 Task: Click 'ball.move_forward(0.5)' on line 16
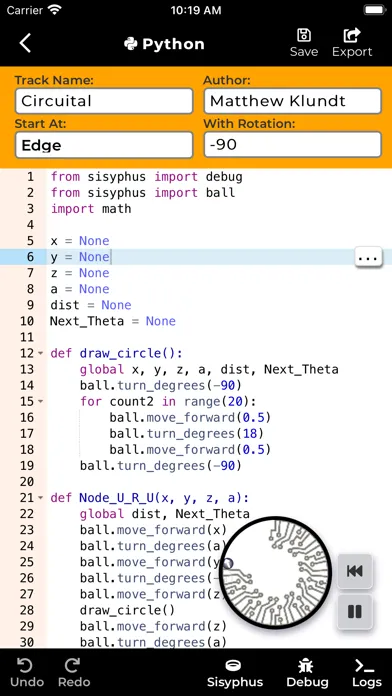coord(190,418)
